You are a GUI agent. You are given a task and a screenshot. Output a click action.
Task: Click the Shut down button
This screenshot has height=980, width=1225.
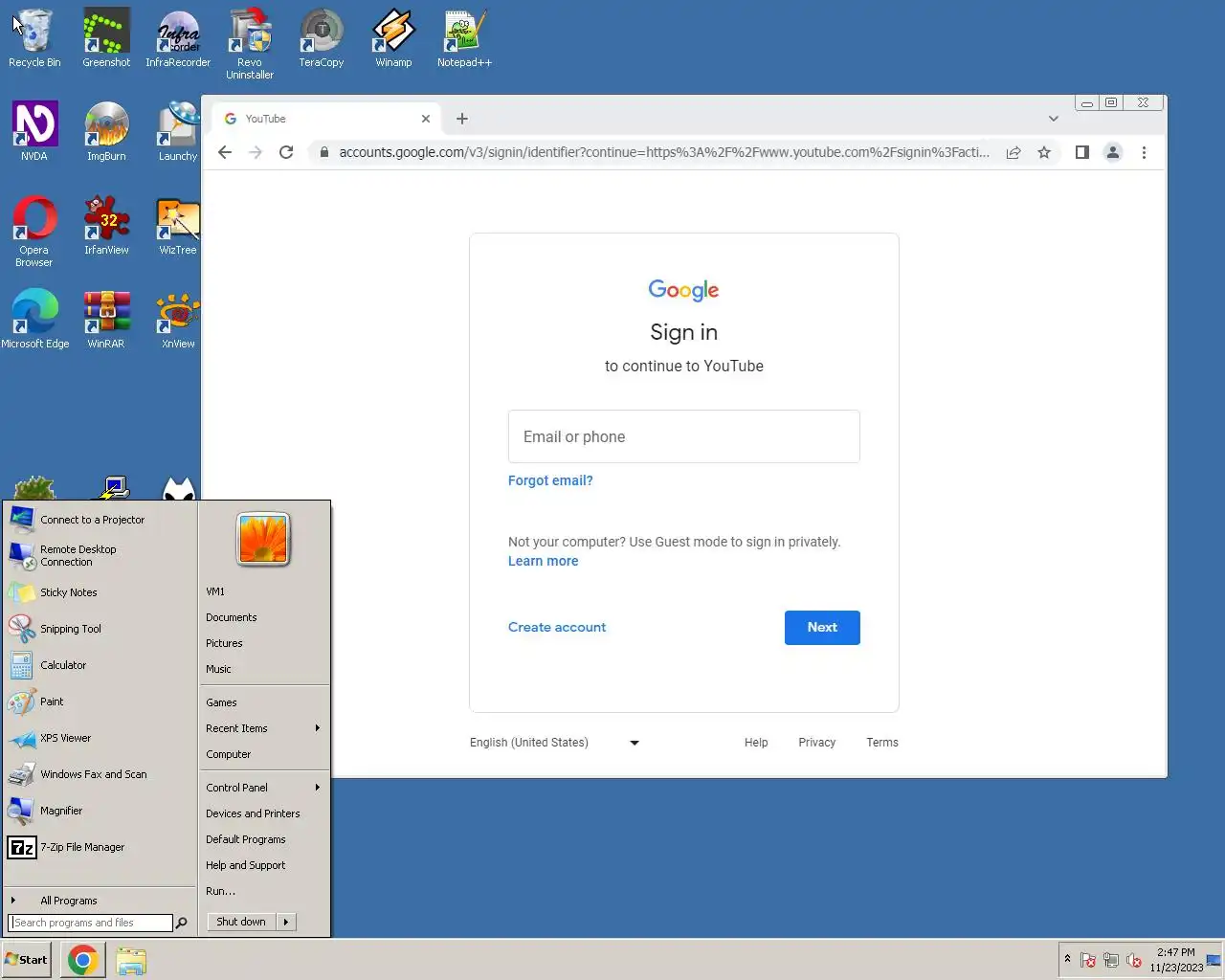241,922
